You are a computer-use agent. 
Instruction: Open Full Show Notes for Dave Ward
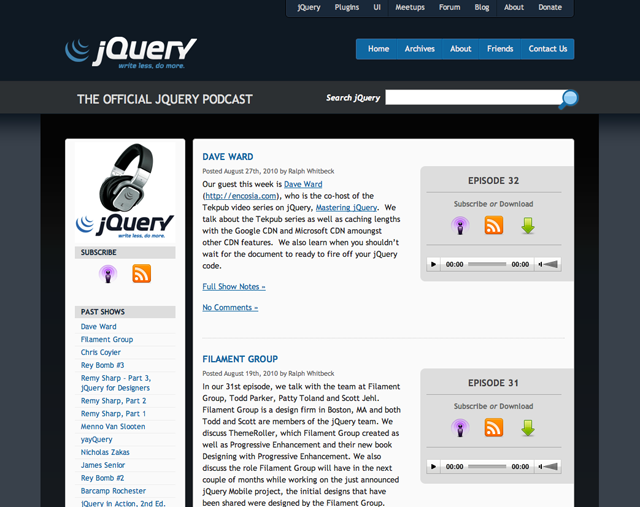[x=234, y=287]
